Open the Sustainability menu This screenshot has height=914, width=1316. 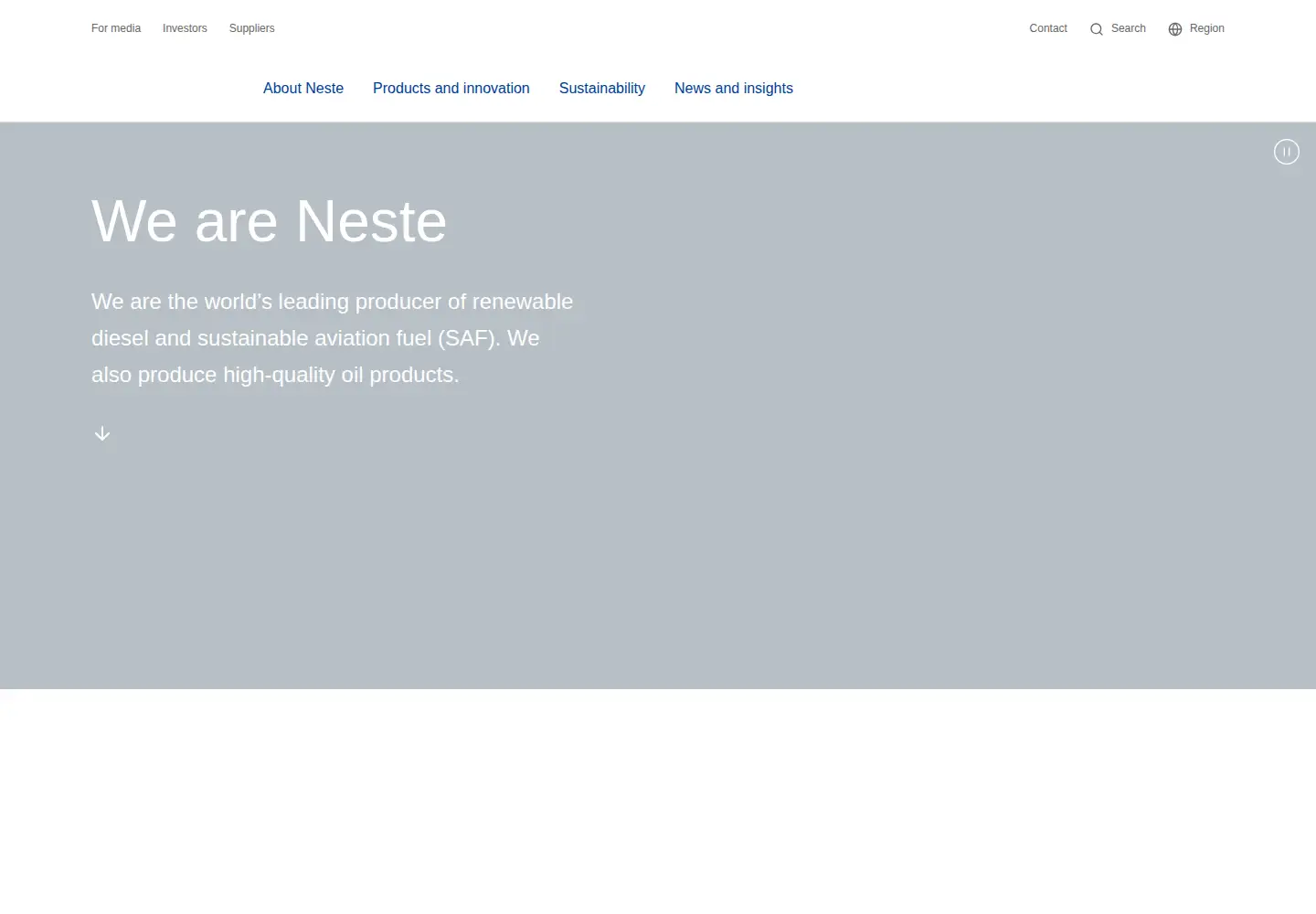tap(602, 89)
